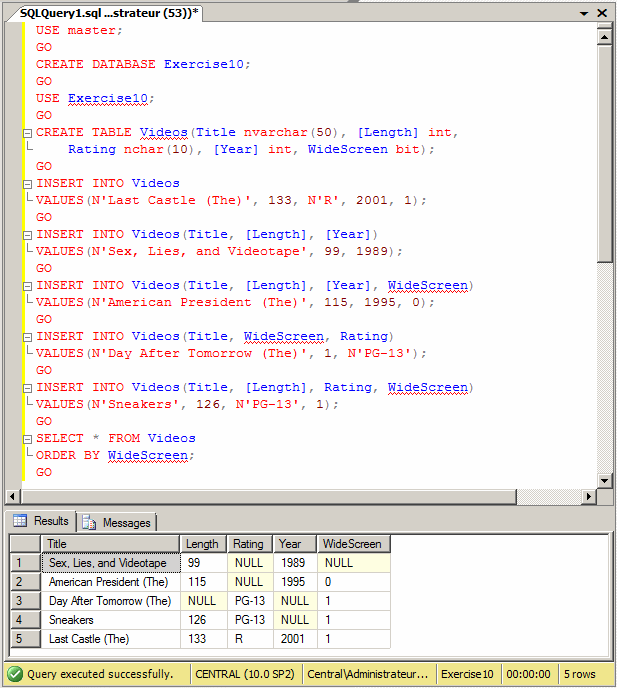Collapse the INSERT block for 'Sex, Lies, and Videotape'
The image size is (617, 688).
coord(27,235)
